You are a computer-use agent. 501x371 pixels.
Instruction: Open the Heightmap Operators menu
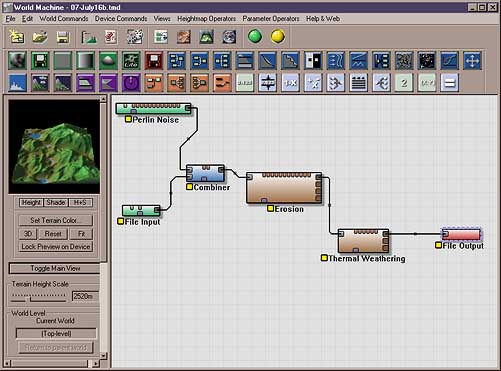[206, 19]
